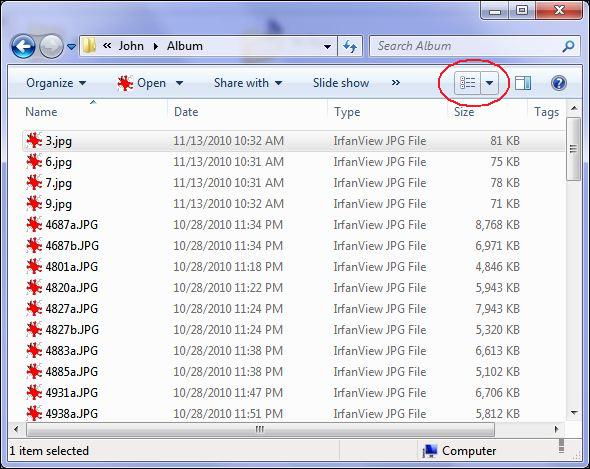The image size is (590, 469).
Task: Open the Organize menu
Action: pos(56,83)
